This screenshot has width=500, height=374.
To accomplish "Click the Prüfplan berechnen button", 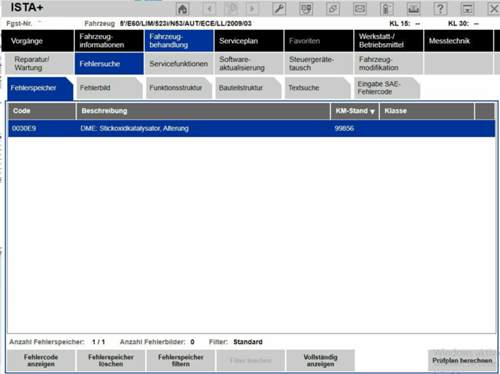I will (x=462, y=360).
